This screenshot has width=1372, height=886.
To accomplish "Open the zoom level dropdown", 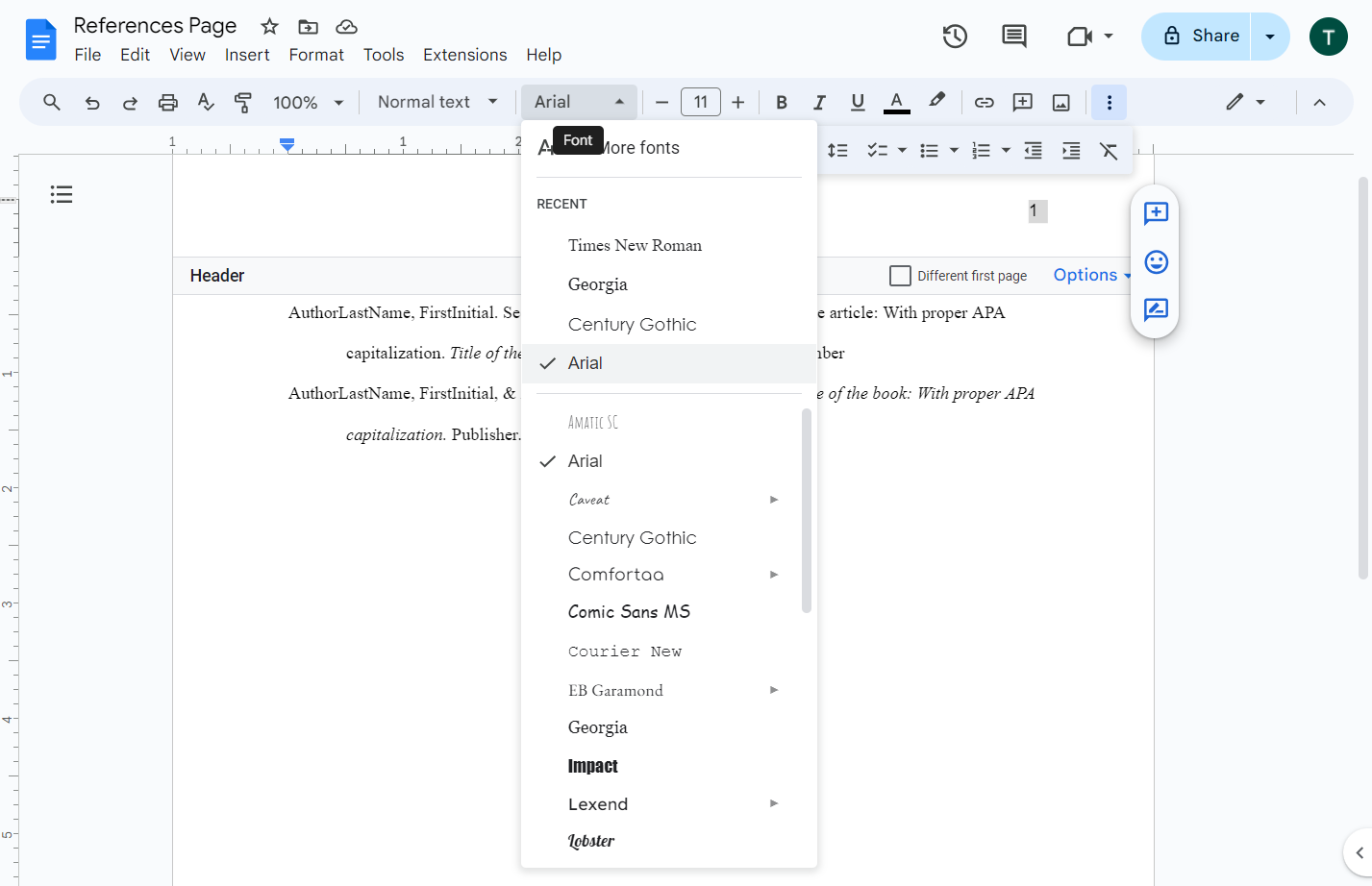I will (309, 102).
